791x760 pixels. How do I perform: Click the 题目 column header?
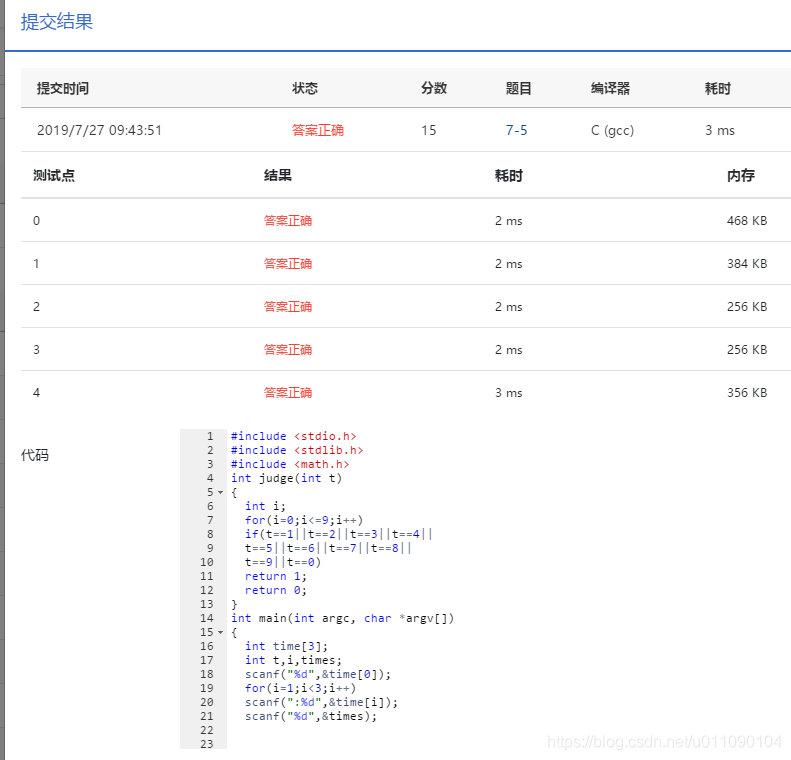tap(519, 88)
